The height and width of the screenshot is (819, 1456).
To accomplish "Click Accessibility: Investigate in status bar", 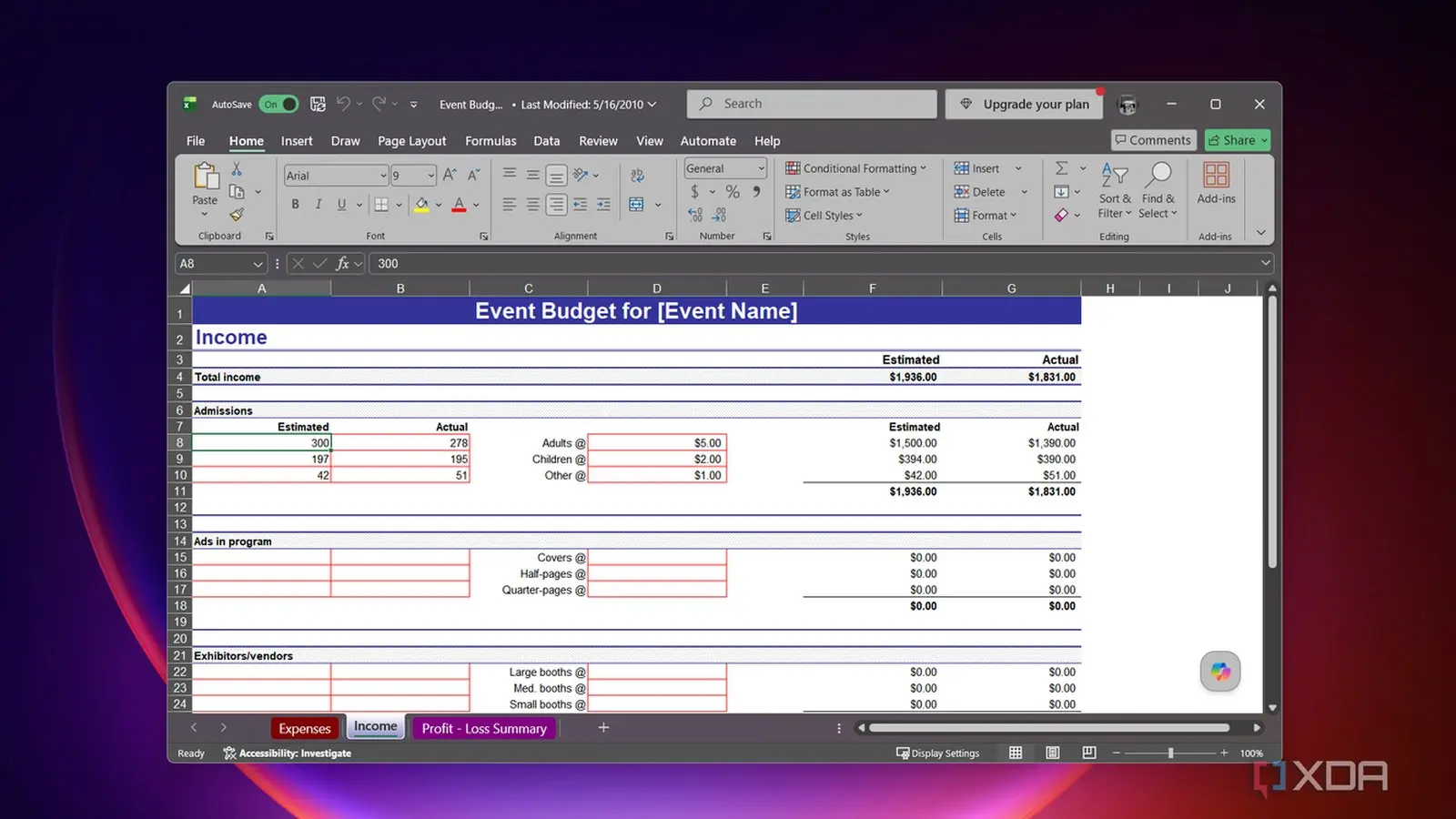I will click(288, 753).
